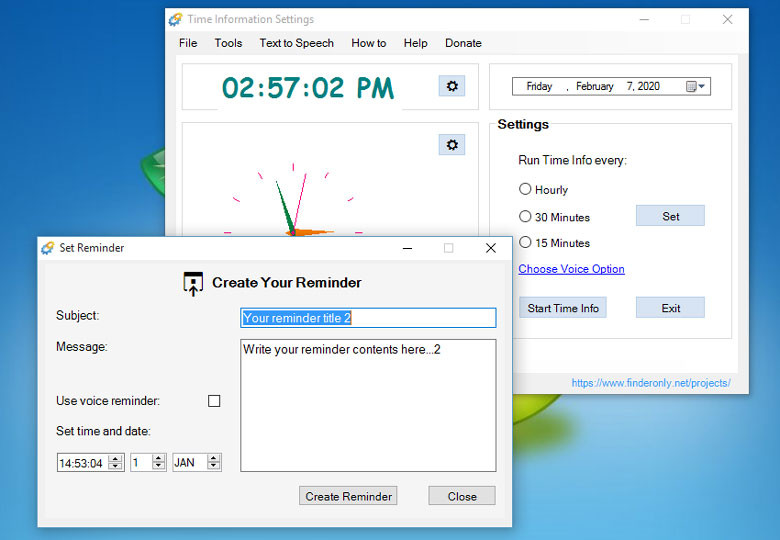Open the How to menu

[x=369, y=43]
